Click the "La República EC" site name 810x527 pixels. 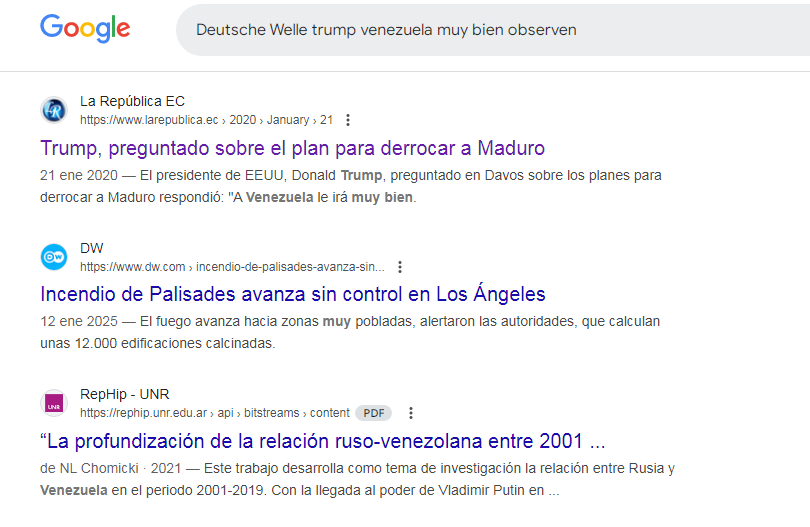coord(132,101)
